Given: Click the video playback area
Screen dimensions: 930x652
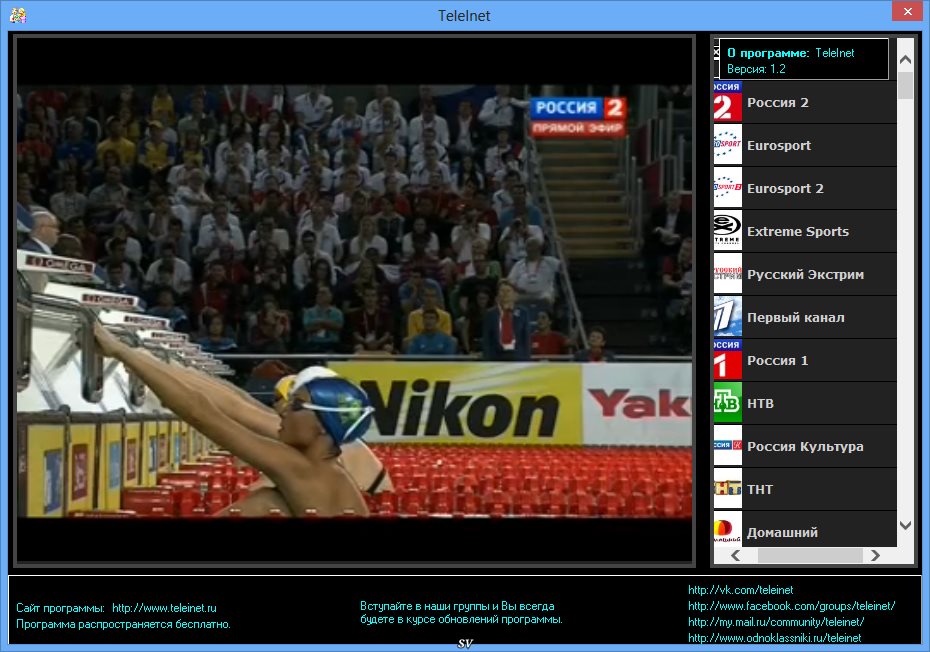Looking at the screenshot, I should point(354,300).
